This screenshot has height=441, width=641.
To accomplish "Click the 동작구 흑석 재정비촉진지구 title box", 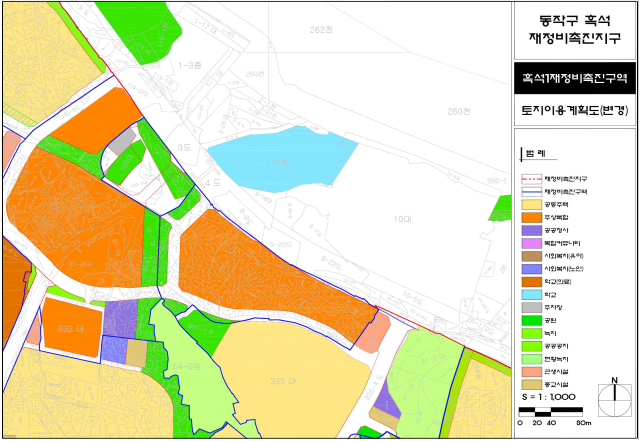I will tap(574, 28).
